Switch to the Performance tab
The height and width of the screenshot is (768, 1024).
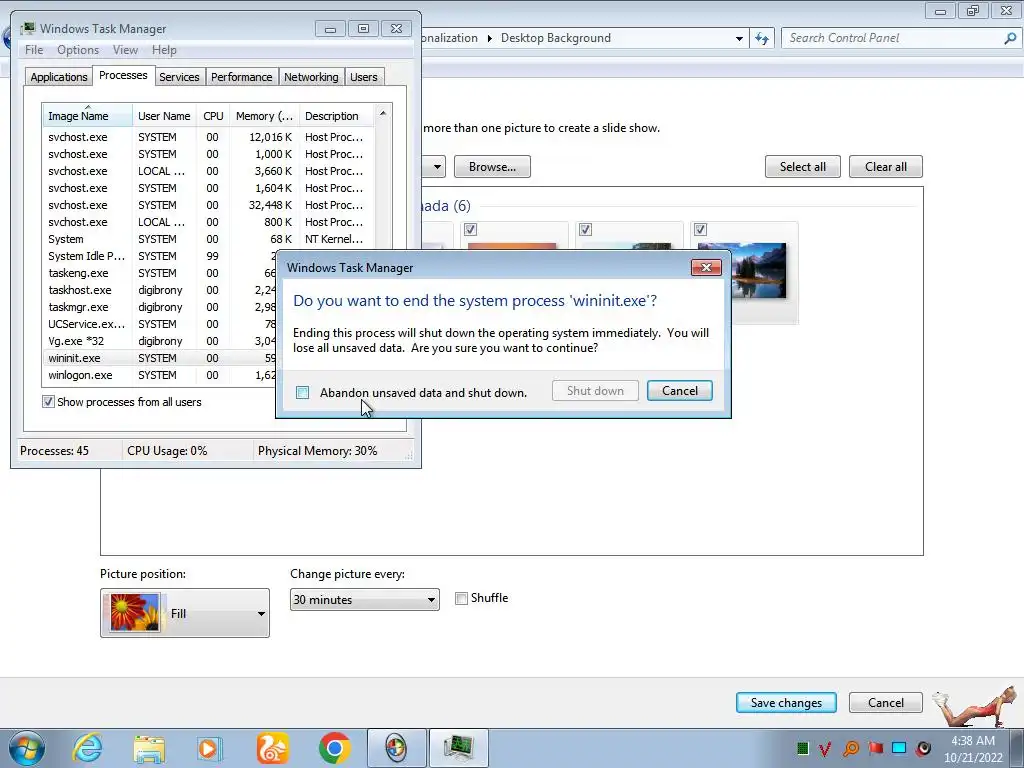click(241, 77)
